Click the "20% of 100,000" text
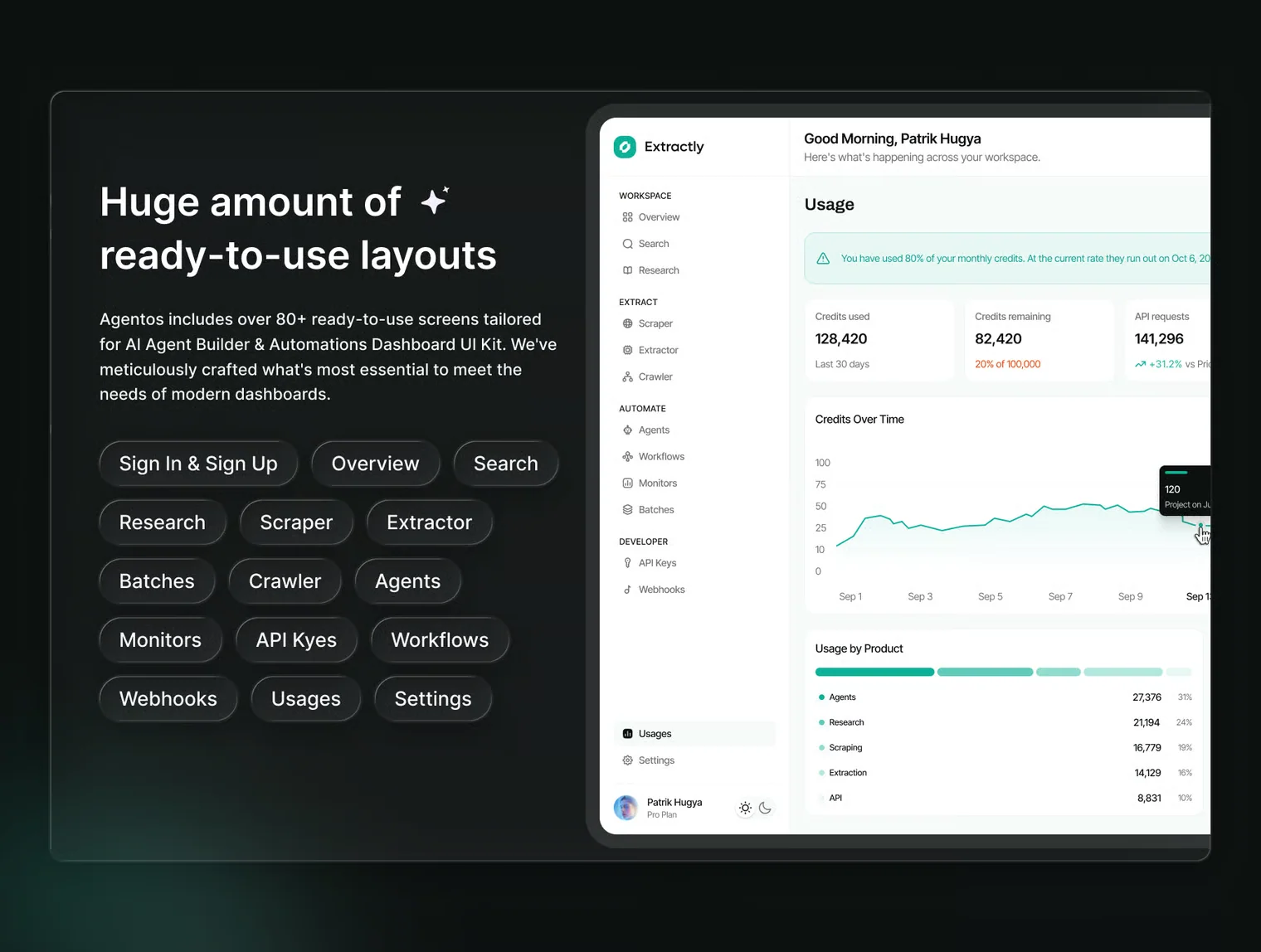 1008,364
